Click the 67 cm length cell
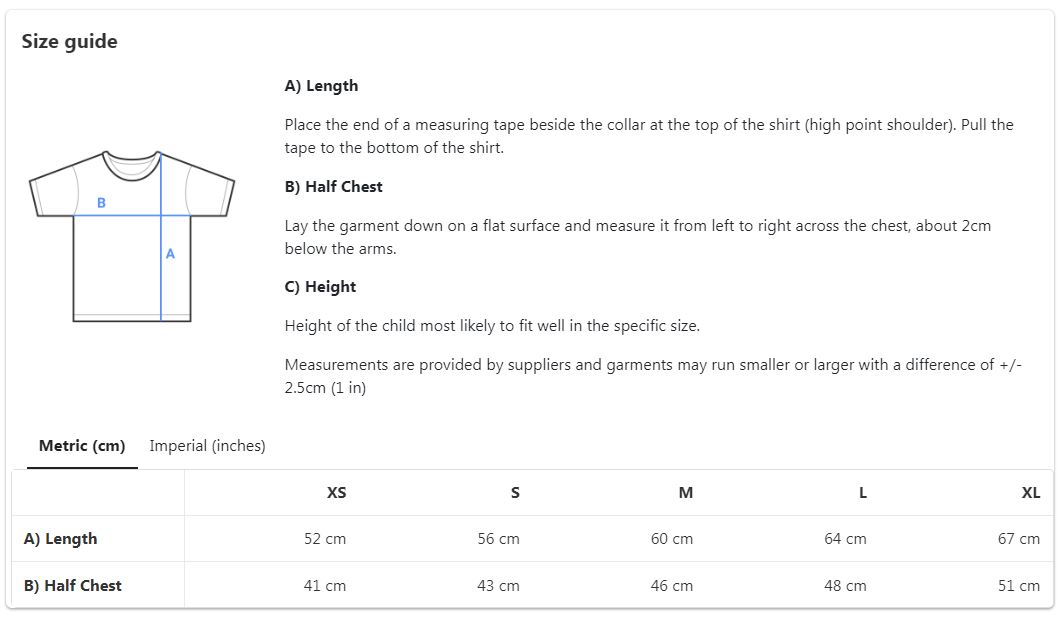This screenshot has width=1062, height=619. click(x=1018, y=538)
